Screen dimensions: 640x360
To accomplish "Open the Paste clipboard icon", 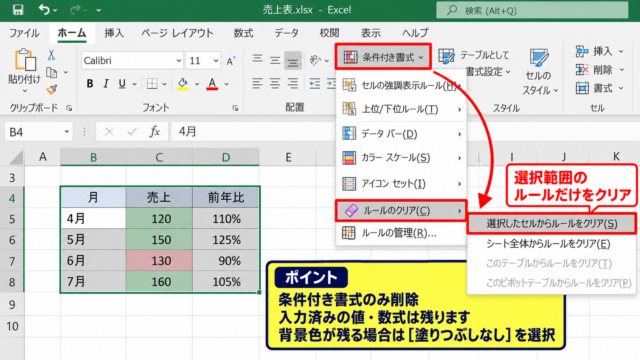I will click(x=25, y=59).
